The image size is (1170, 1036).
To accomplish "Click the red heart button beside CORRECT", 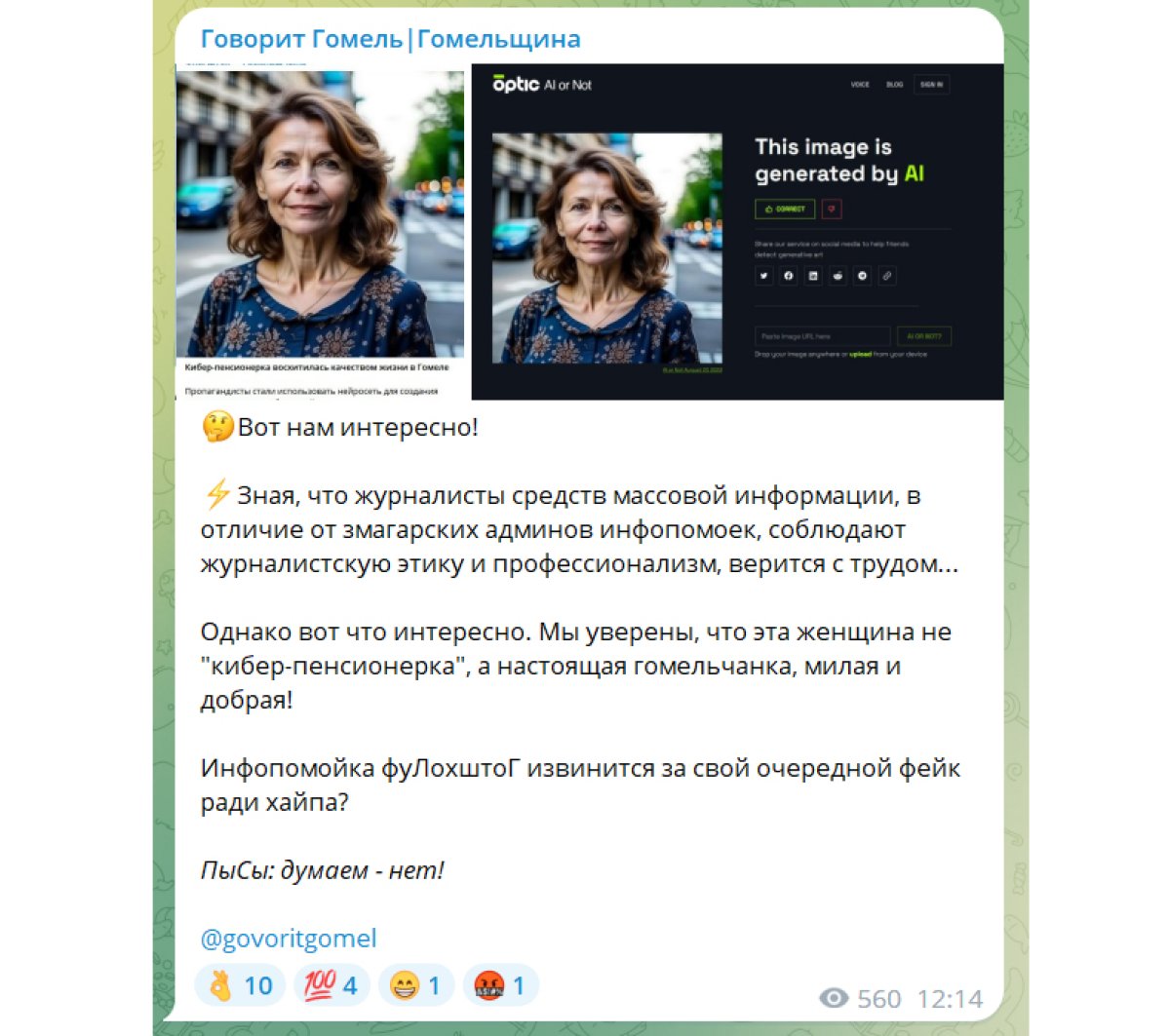I will pyautogui.click(x=831, y=209).
